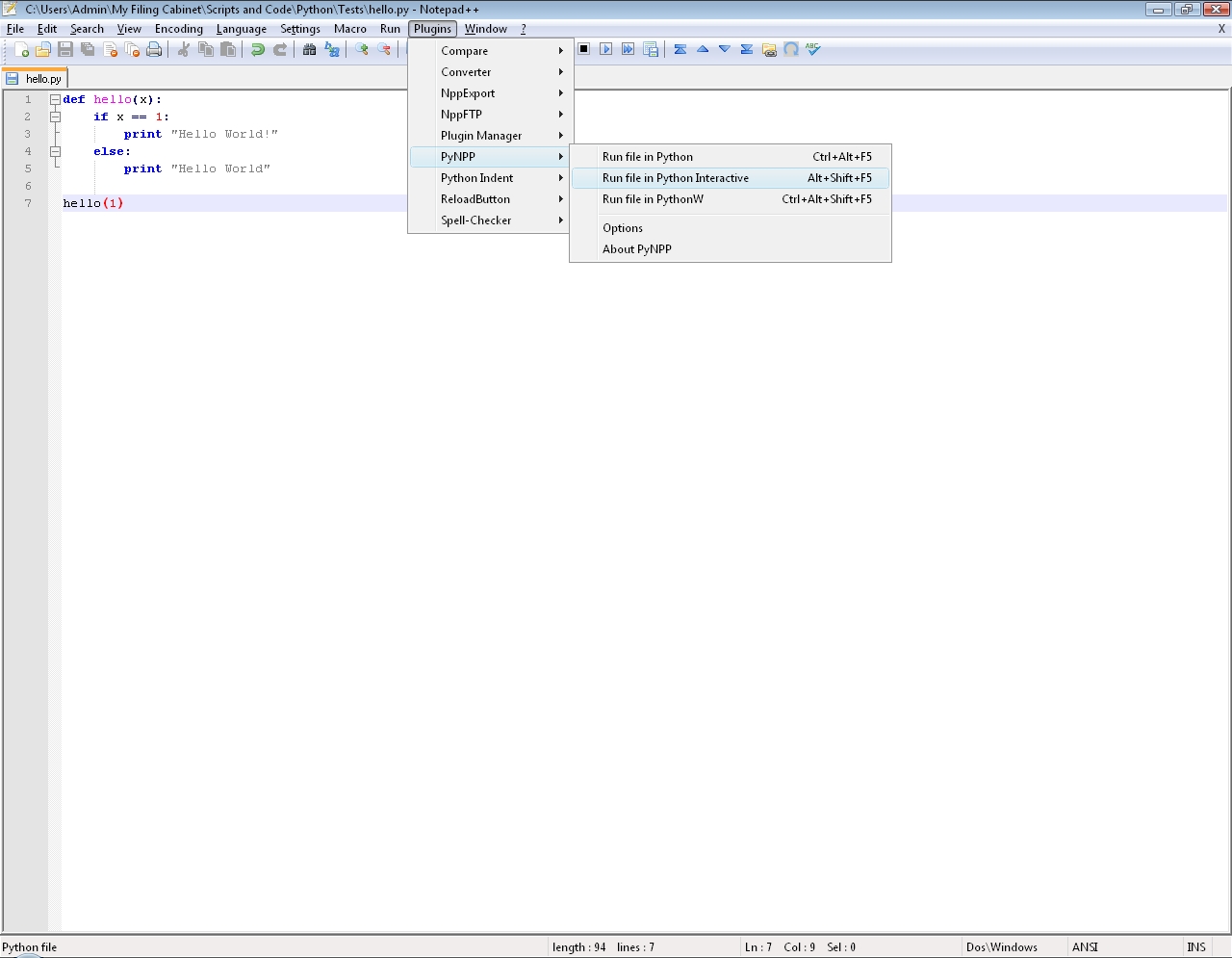The height and width of the screenshot is (958, 1232).
Task: Open the Edit menu
Action: click(x=47, y=29)
